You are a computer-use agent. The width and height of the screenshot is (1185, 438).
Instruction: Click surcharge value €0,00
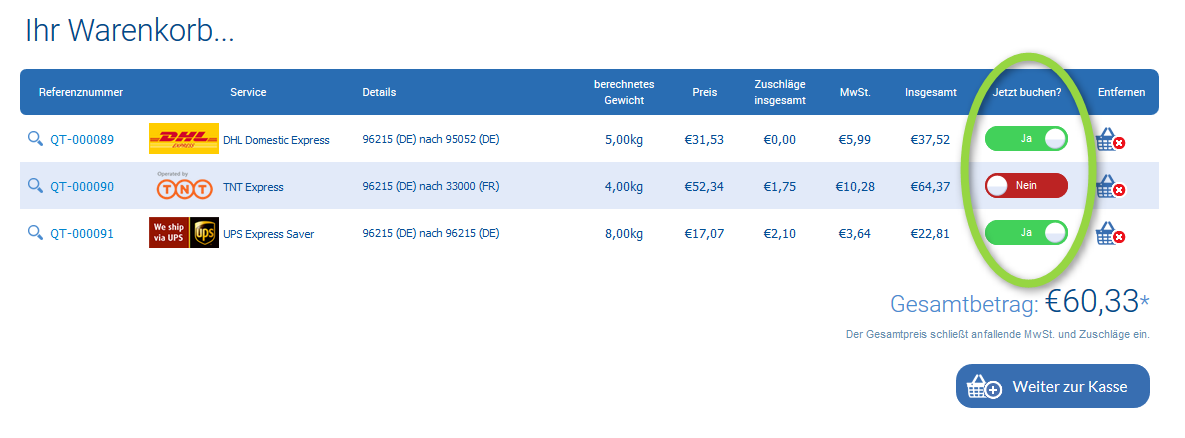780,140
